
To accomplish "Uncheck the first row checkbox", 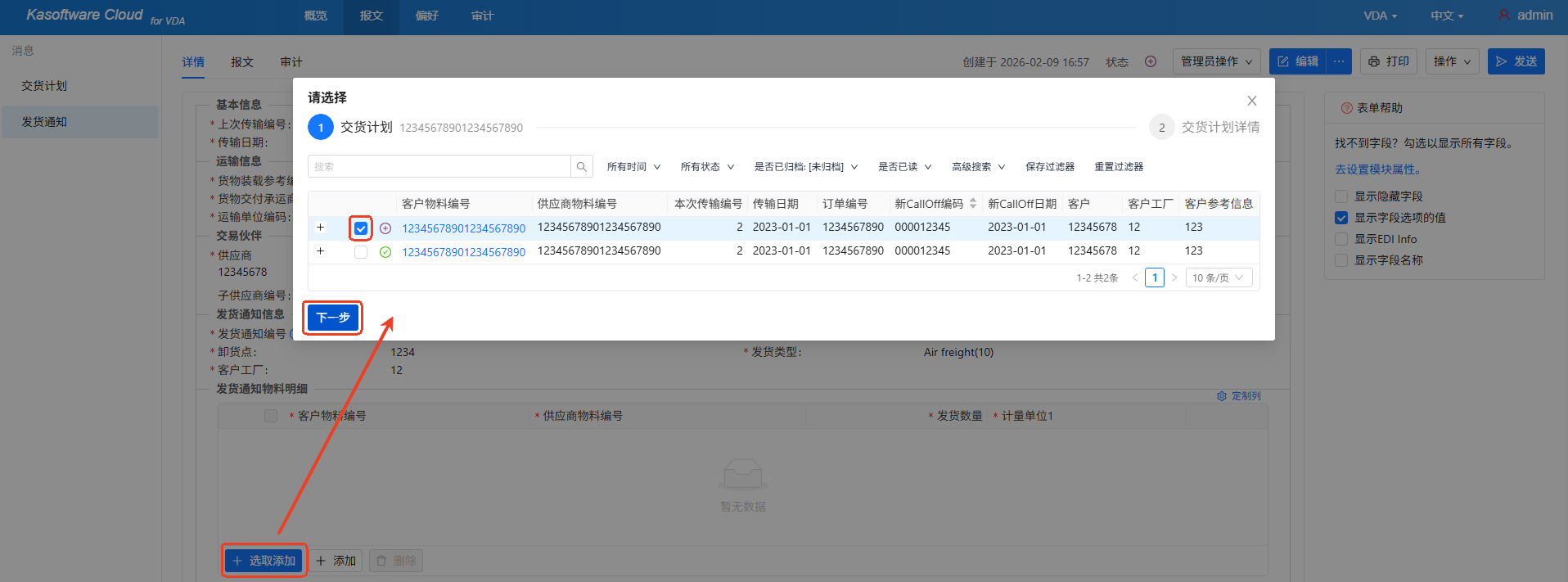I will click(x=361, y=228).
